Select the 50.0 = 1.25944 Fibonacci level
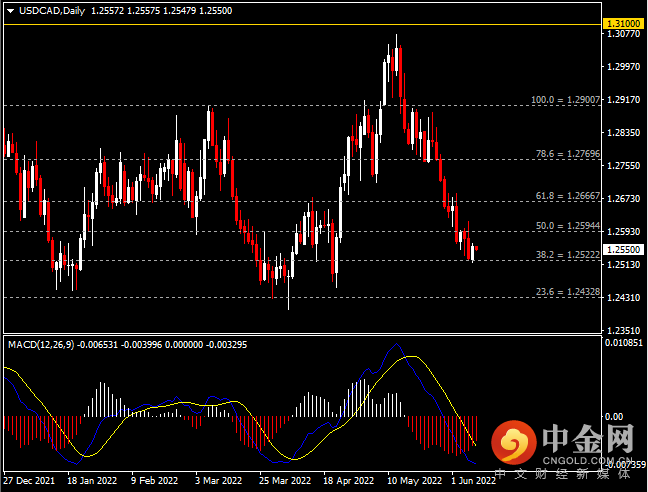 [x=568, y=226]
